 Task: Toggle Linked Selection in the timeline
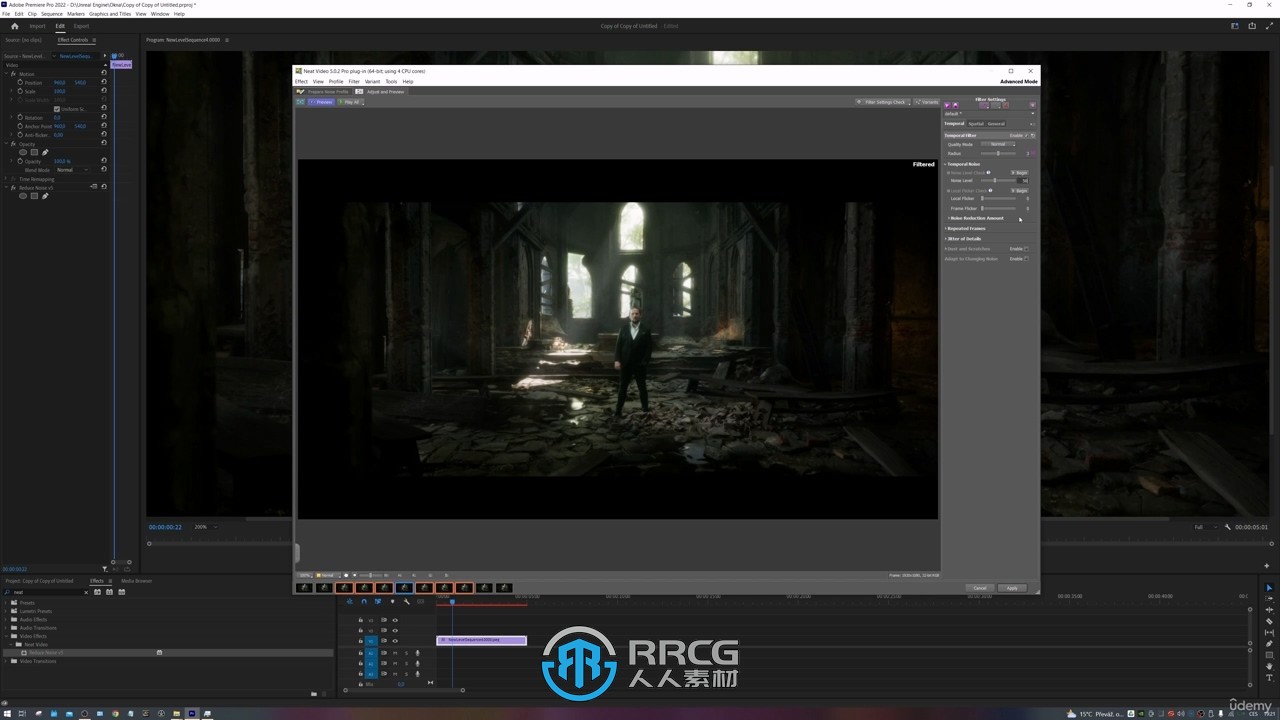click(x=378, y=601)
